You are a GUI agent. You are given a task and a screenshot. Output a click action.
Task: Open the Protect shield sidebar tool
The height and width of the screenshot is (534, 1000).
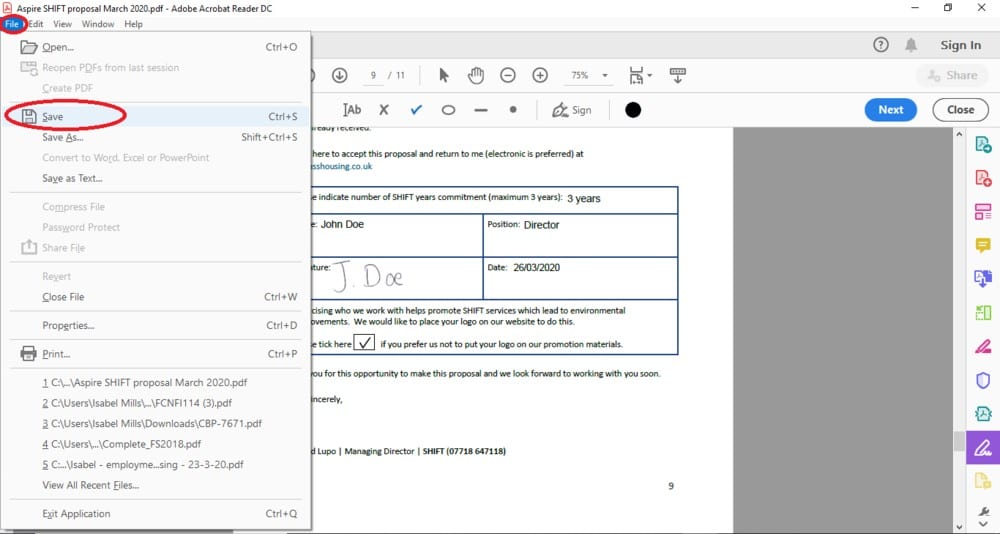[x=983, y=380]
